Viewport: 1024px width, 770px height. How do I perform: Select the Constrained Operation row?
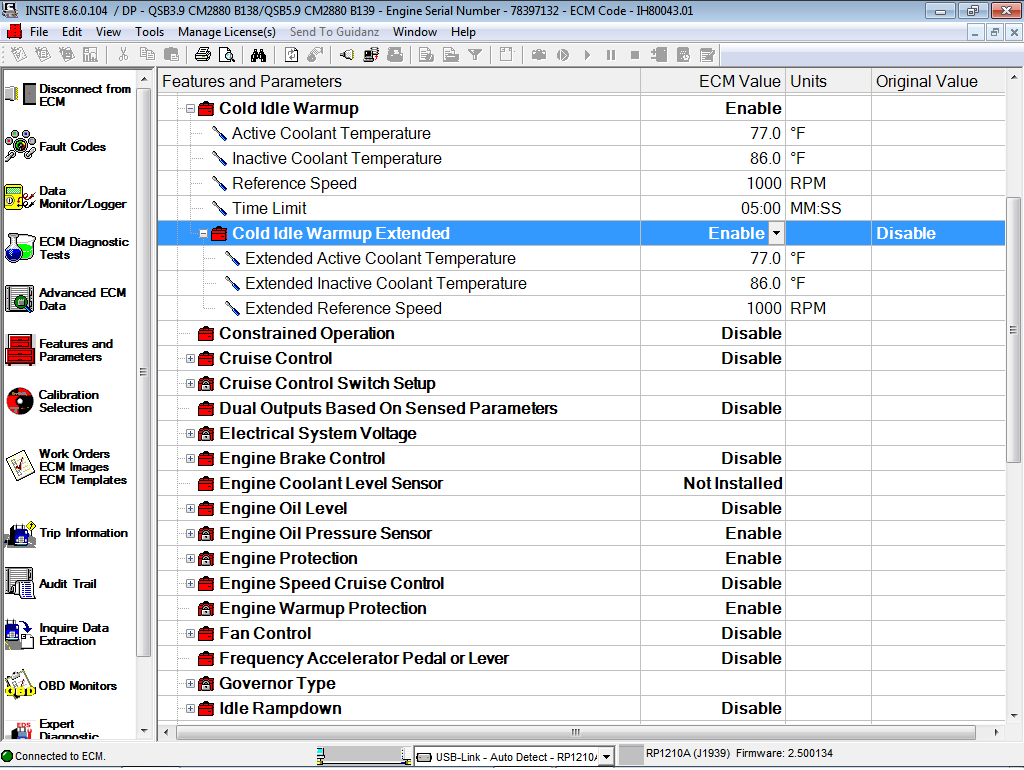(581, 333)
